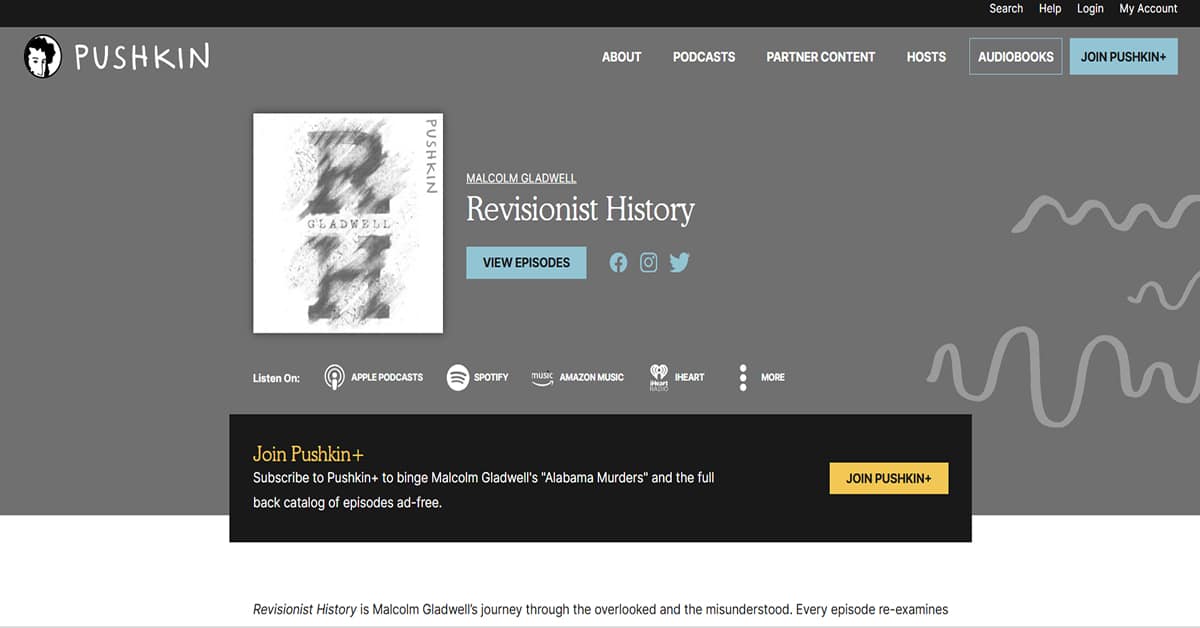This screenshot has height=628, width=1200.
Task: Open My Account link in top bar
Action: (x=1148, y=9)
